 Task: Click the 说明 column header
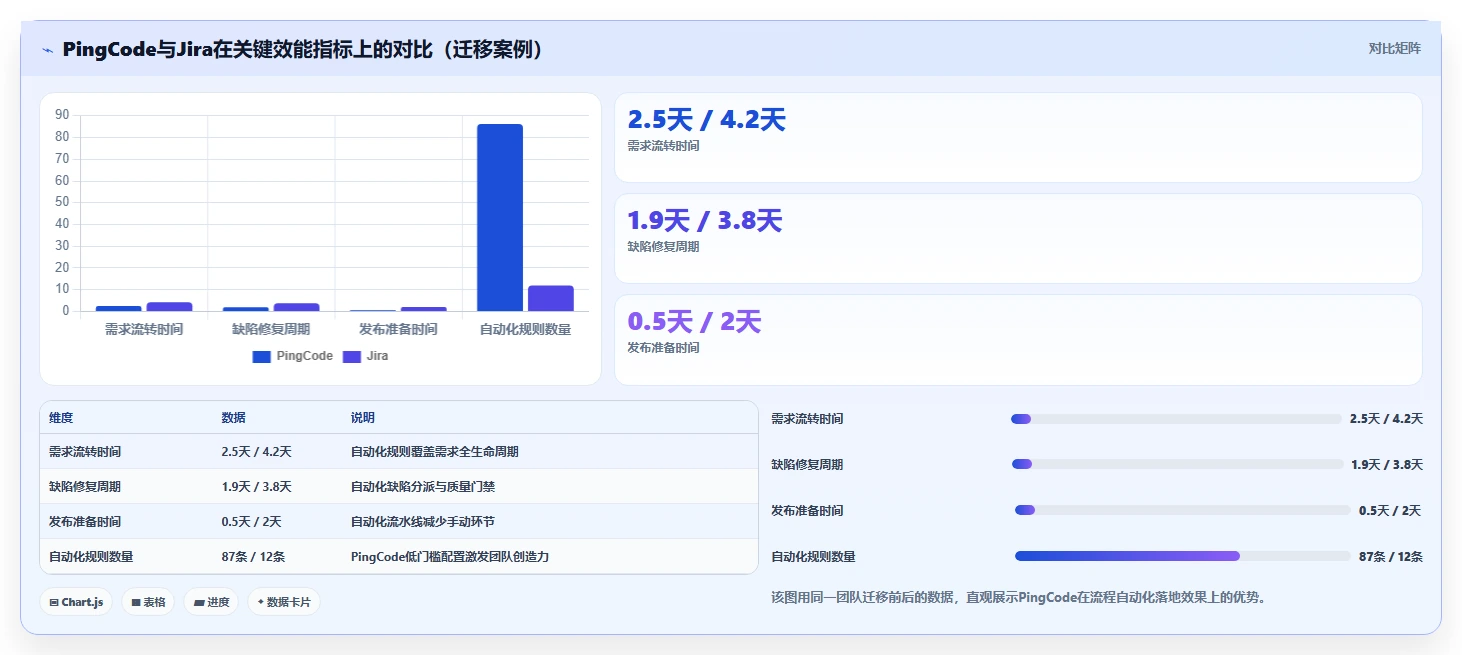coord(362,418)
